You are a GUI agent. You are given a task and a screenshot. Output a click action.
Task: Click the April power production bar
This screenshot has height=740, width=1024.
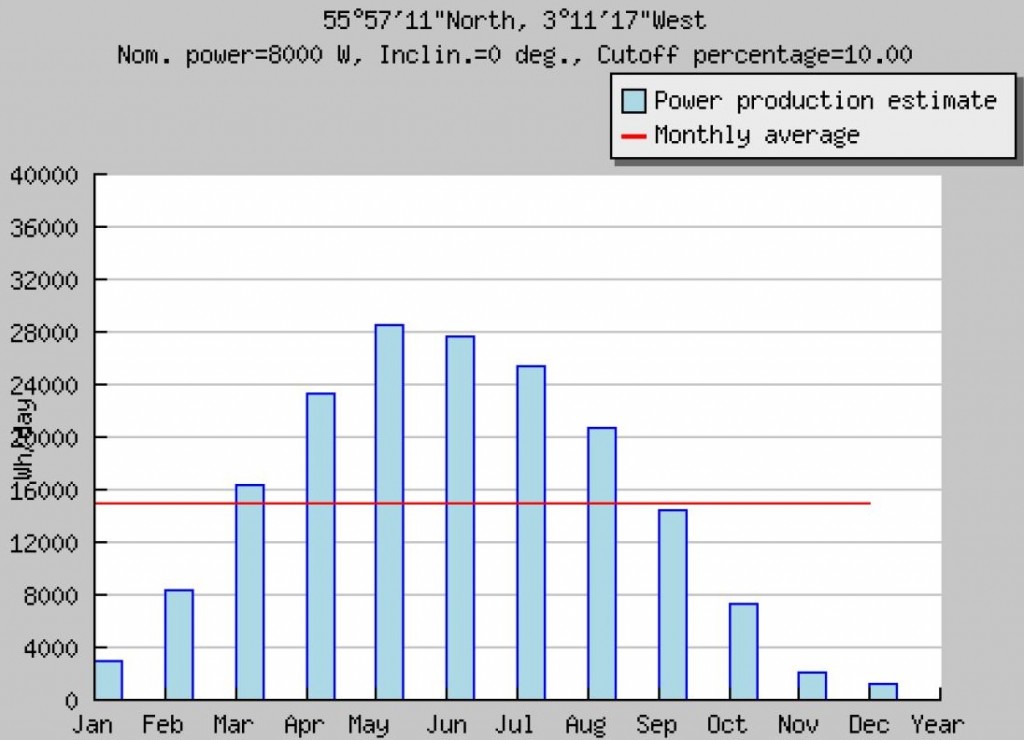coord(320,546)
